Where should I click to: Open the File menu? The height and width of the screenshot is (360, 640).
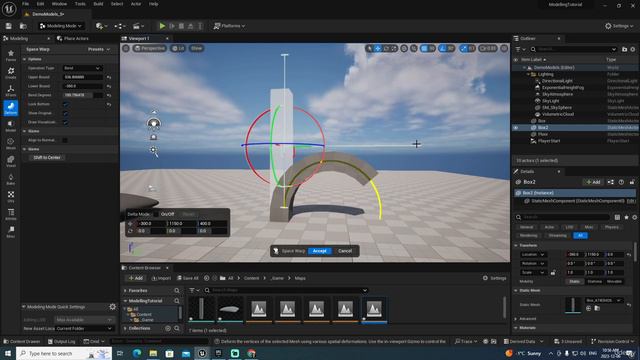(x=25, y=4)
